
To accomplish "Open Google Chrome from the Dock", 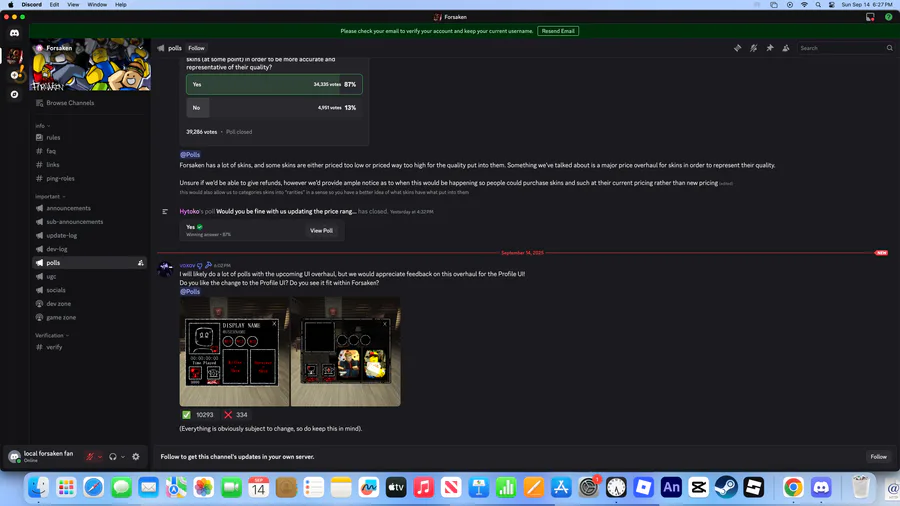I will coord(793,488).
